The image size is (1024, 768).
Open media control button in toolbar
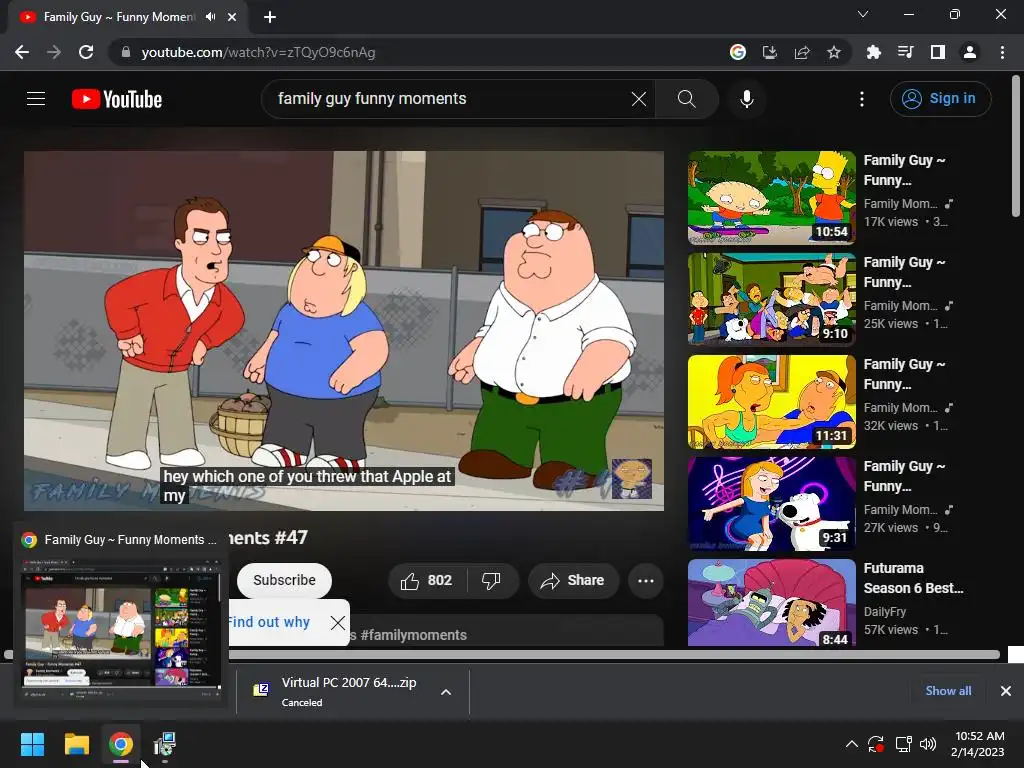pyautogui.click(x=905, y=52)
